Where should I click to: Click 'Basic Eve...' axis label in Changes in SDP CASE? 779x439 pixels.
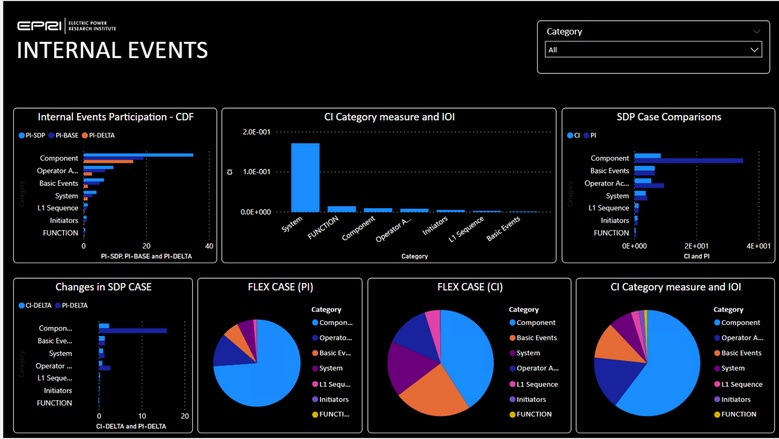tap(55, 341)
